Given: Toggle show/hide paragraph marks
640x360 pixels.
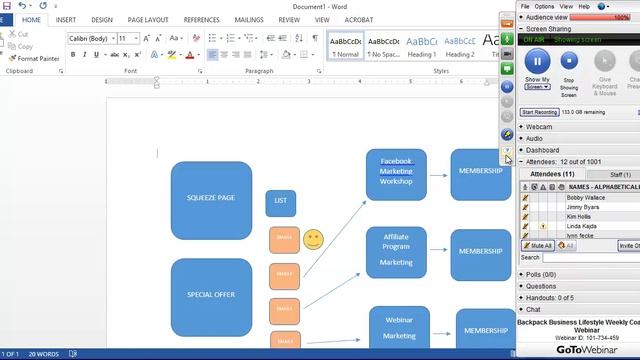Looking at the screenshot, I should click(x=315, y=38).
